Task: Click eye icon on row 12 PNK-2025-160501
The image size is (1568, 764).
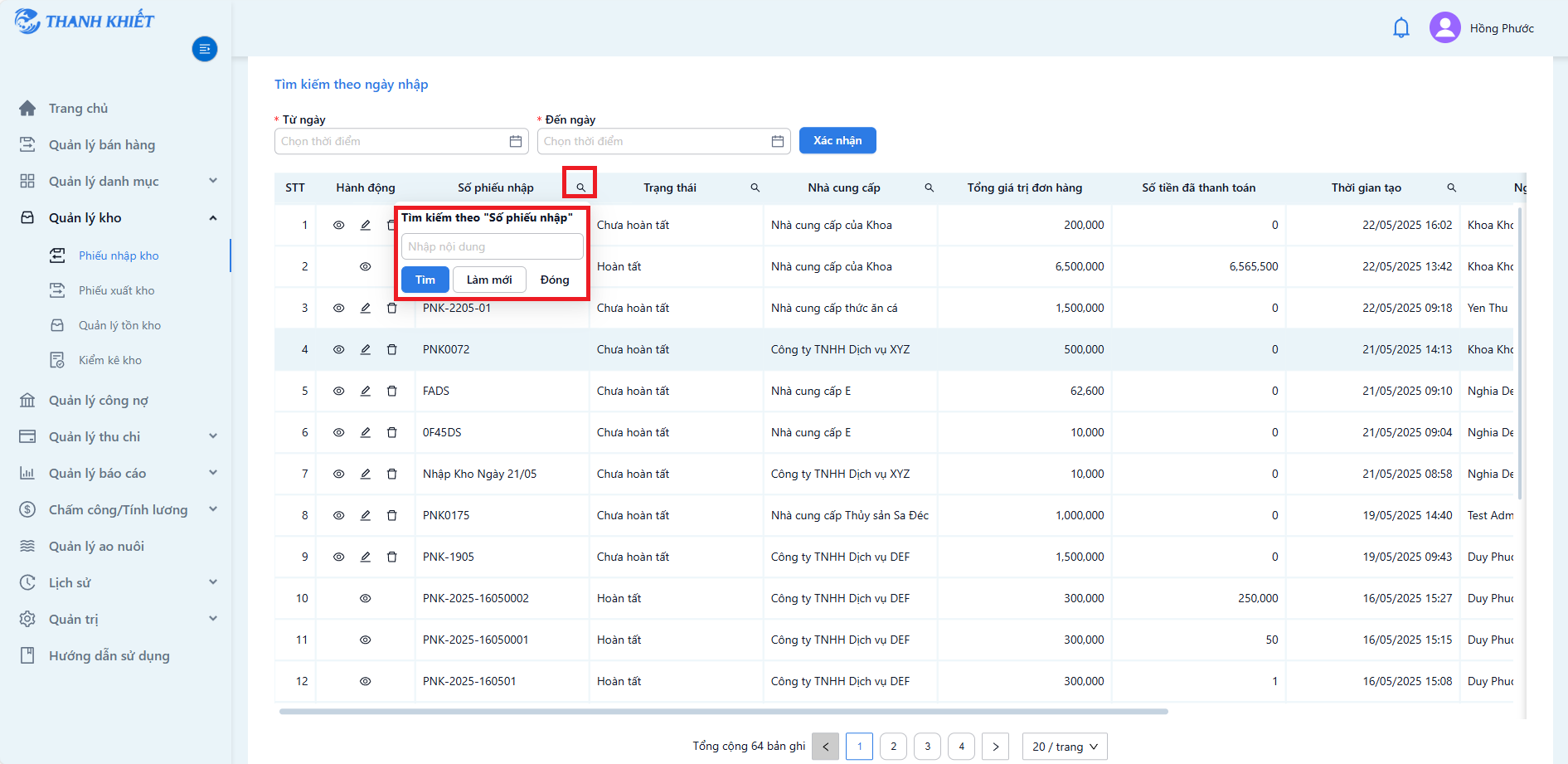Action: click(x=366, y=681)
